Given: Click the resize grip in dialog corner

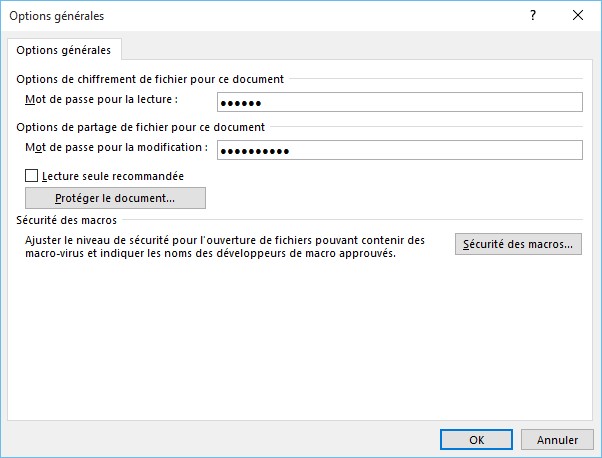Looking at the screenshot, I should tap(595, 452).
